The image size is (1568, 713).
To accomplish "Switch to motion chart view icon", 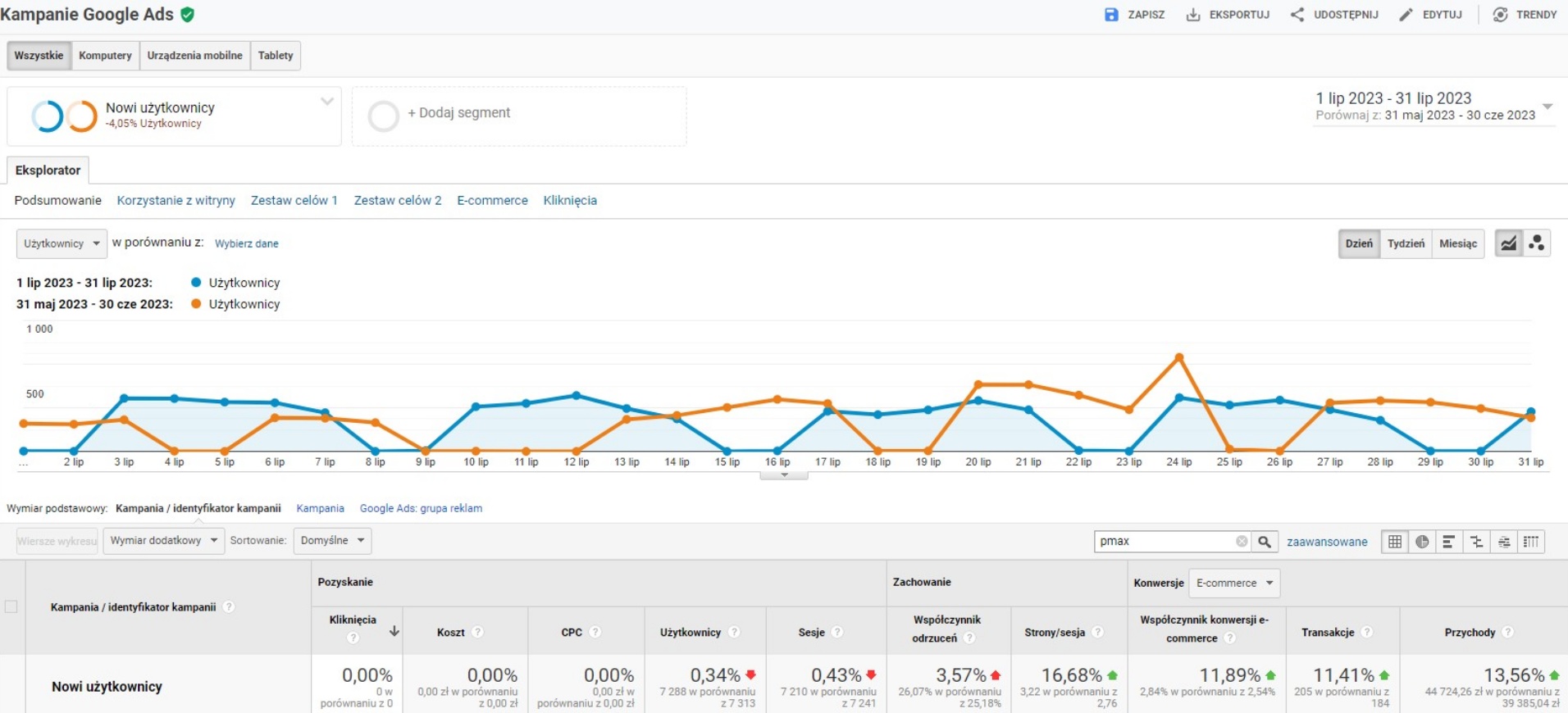I will pos(1537,243).
